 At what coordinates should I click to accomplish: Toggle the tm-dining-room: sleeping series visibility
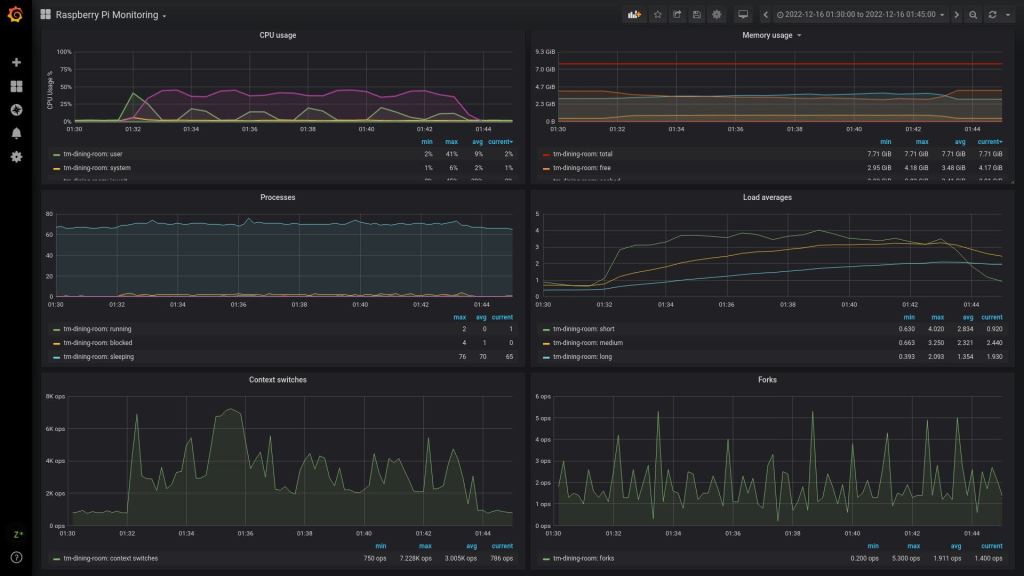[98, 357]
